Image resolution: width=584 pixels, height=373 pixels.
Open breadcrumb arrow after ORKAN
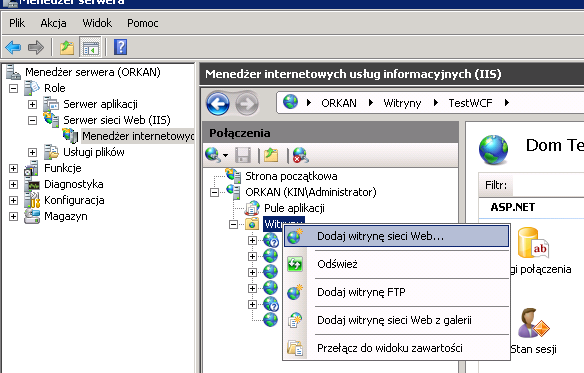tap(371, 102)
